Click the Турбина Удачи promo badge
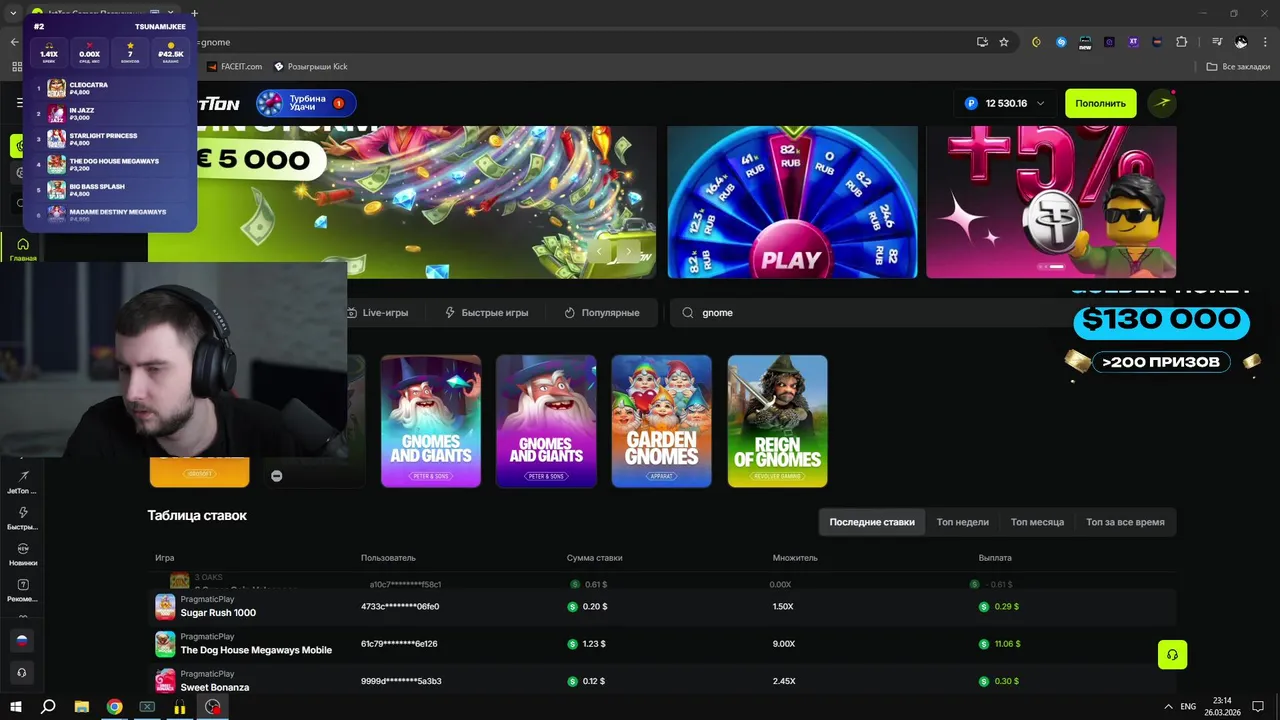 [306, 103]
